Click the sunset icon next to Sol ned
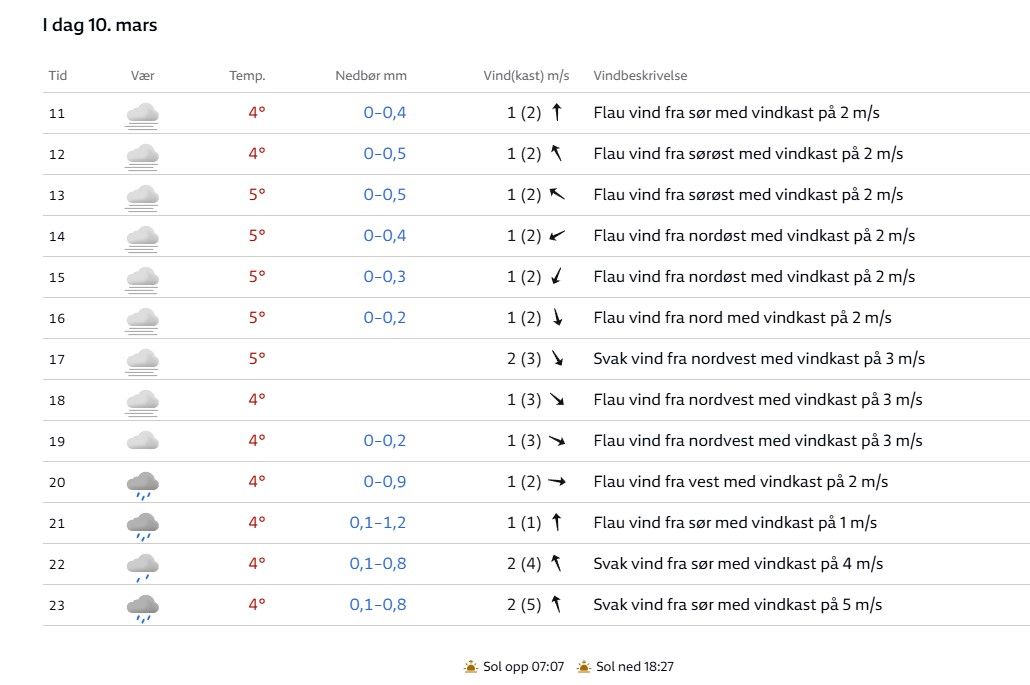This screenshot has height=685, width=1030. 583,666
